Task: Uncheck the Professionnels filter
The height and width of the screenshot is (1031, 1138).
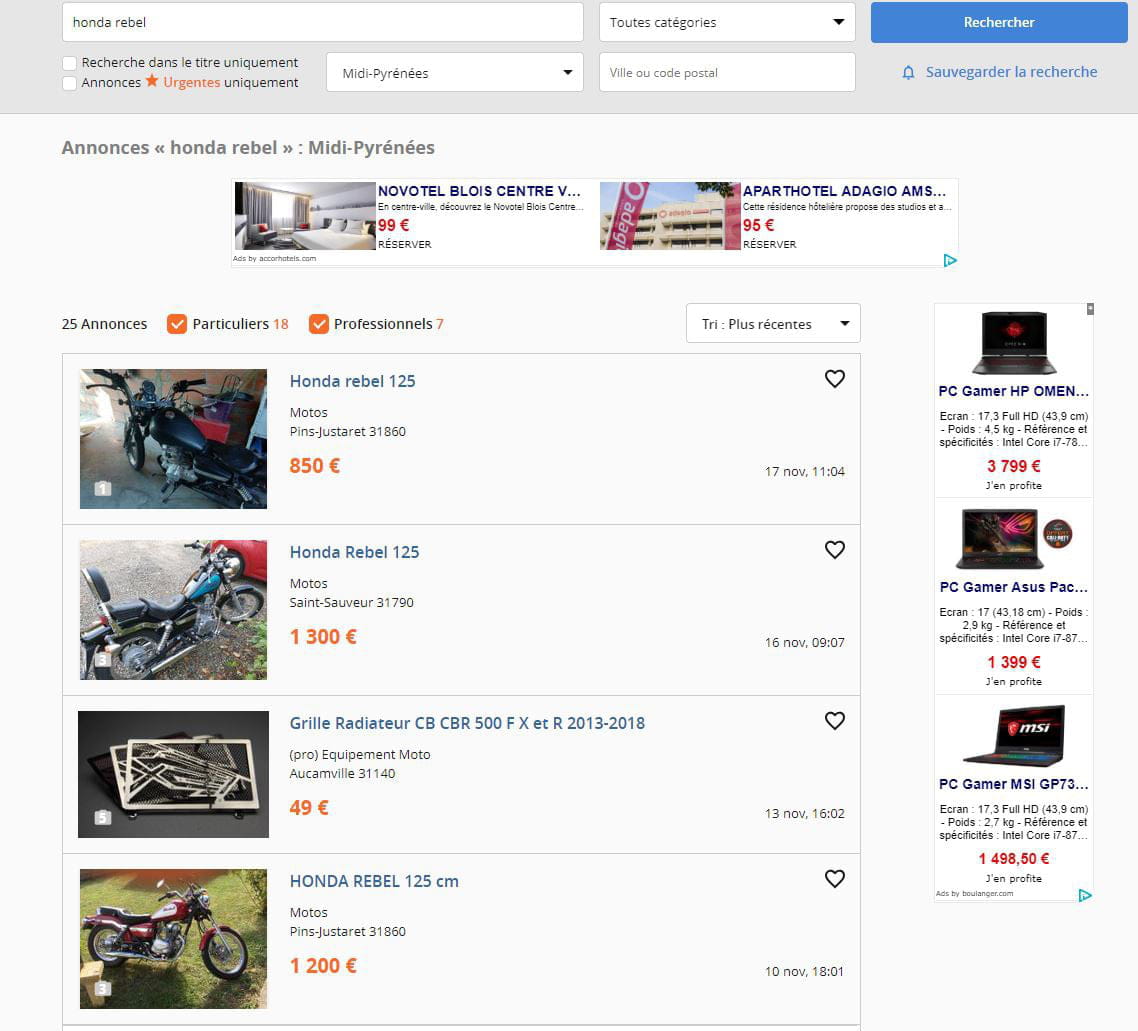Action: pos(319,324)
